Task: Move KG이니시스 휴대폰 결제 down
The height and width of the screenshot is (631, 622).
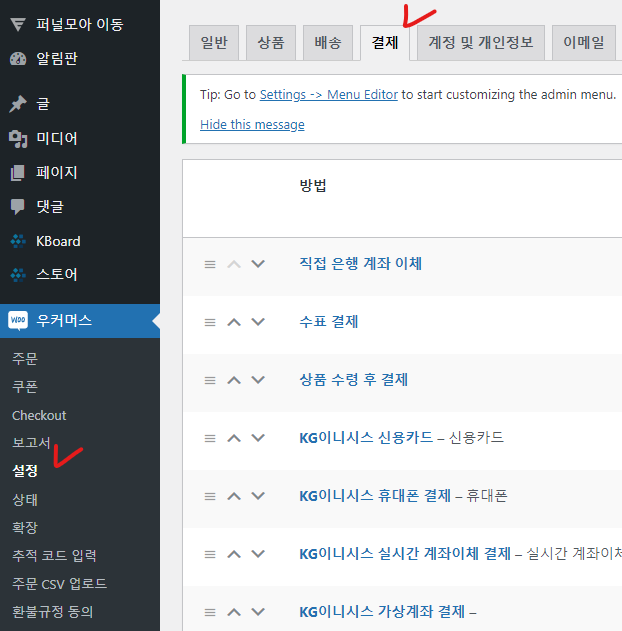Action: point(258,496)
